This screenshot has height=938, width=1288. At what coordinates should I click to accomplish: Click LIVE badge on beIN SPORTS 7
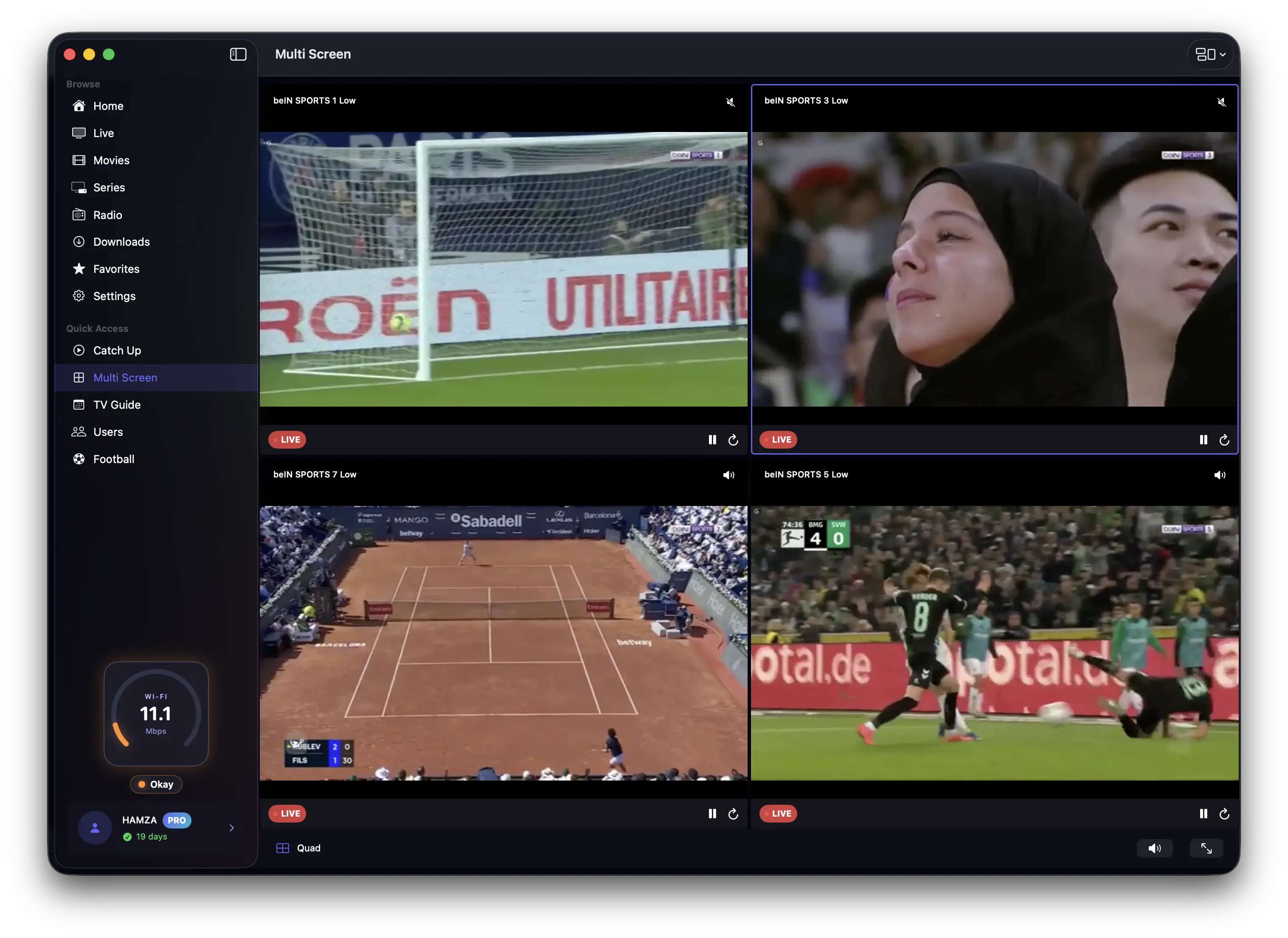287,814
